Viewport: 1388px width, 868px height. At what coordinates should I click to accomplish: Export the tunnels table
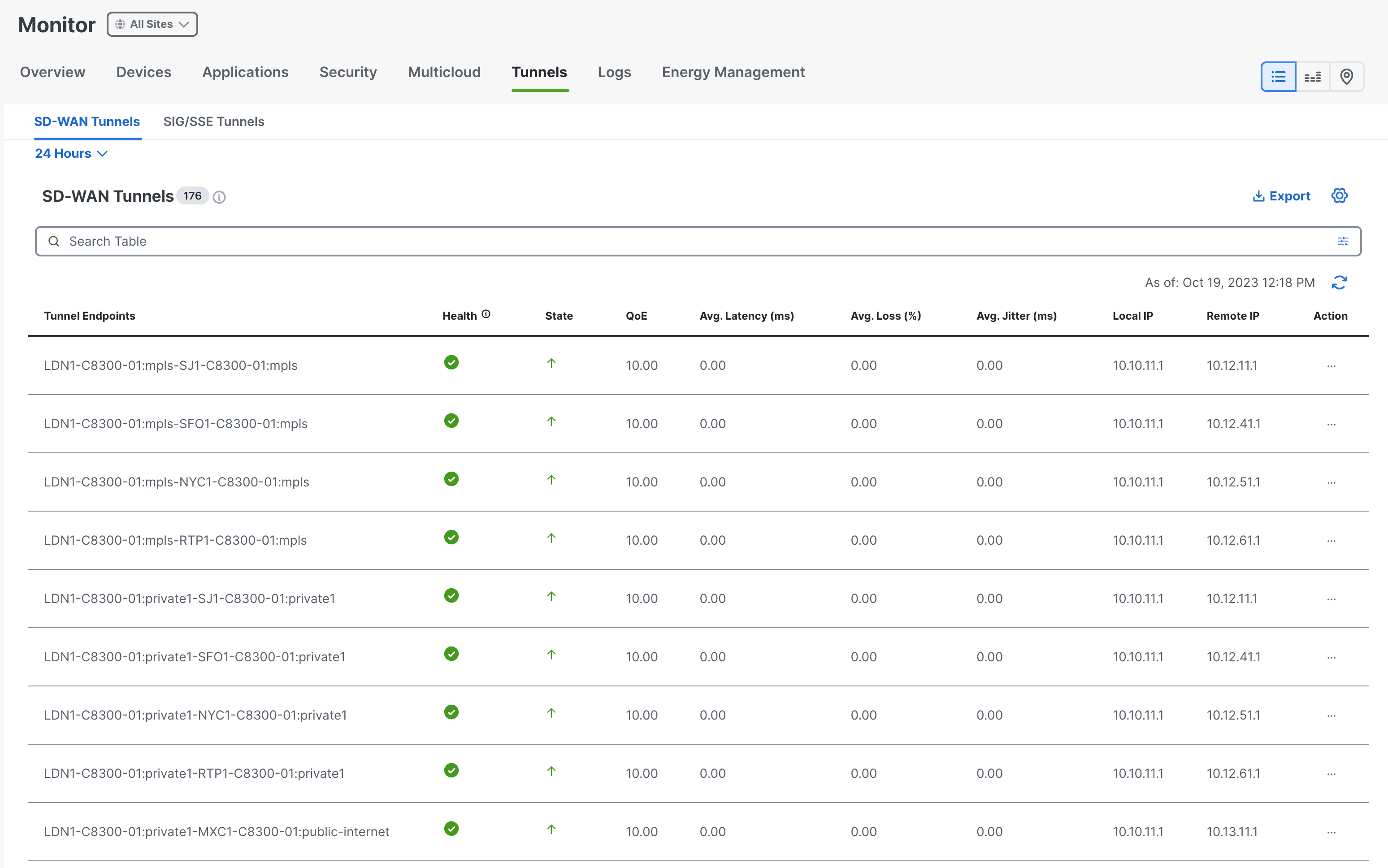(x=1281, y=196)
